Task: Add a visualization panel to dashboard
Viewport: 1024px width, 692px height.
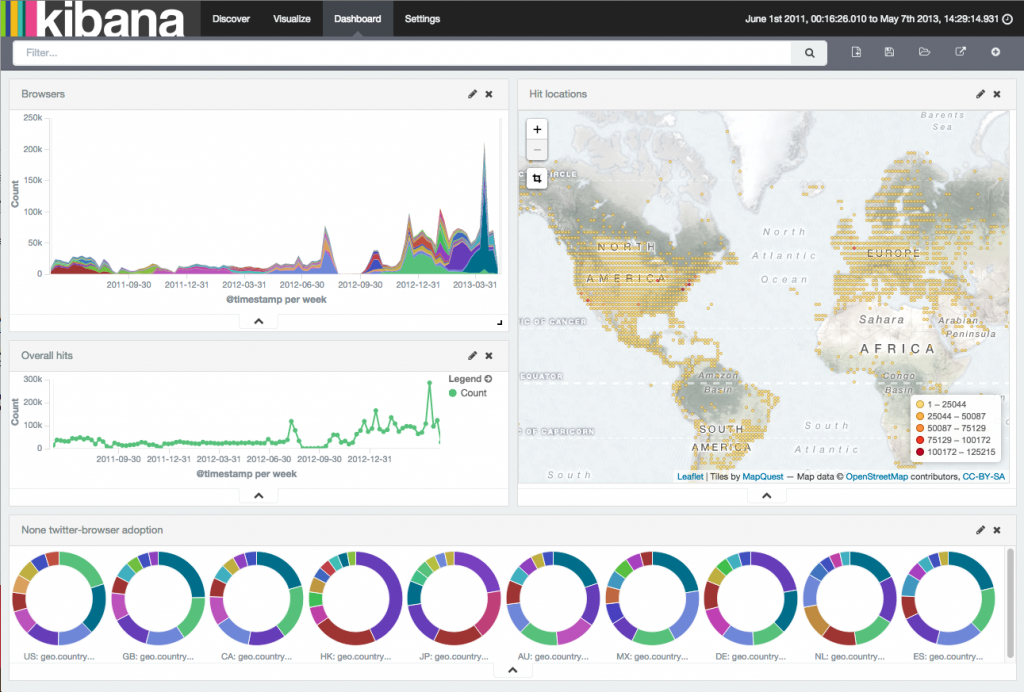Action: tap(995, 52)
